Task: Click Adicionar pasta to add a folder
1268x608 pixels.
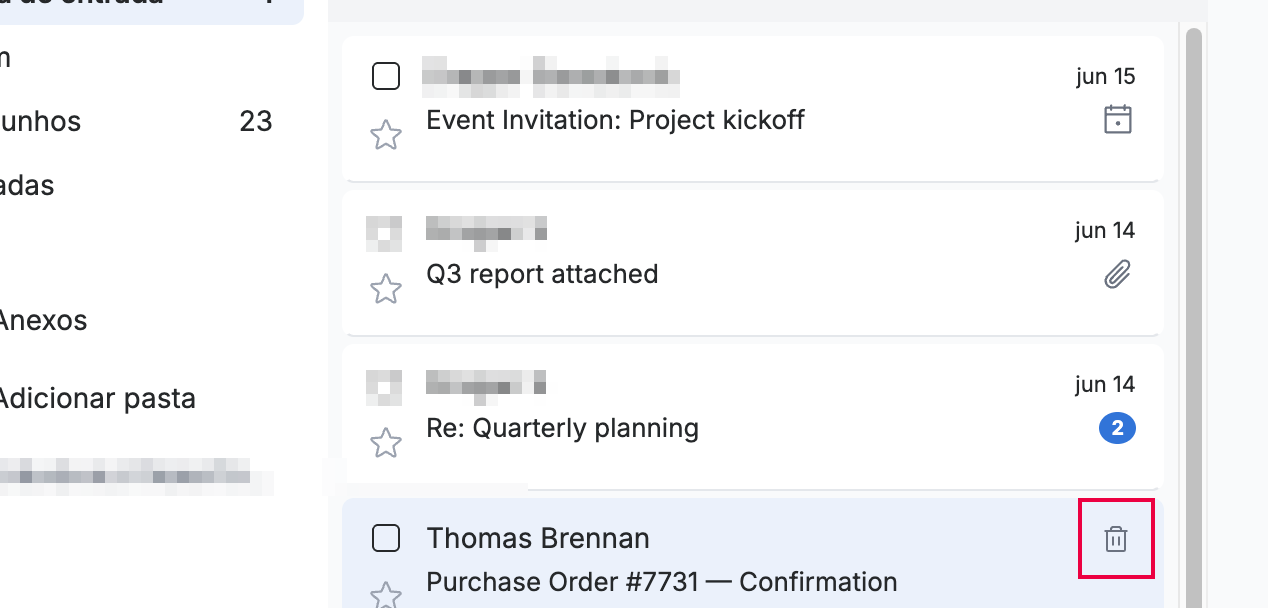Action: tap(96, 399)
